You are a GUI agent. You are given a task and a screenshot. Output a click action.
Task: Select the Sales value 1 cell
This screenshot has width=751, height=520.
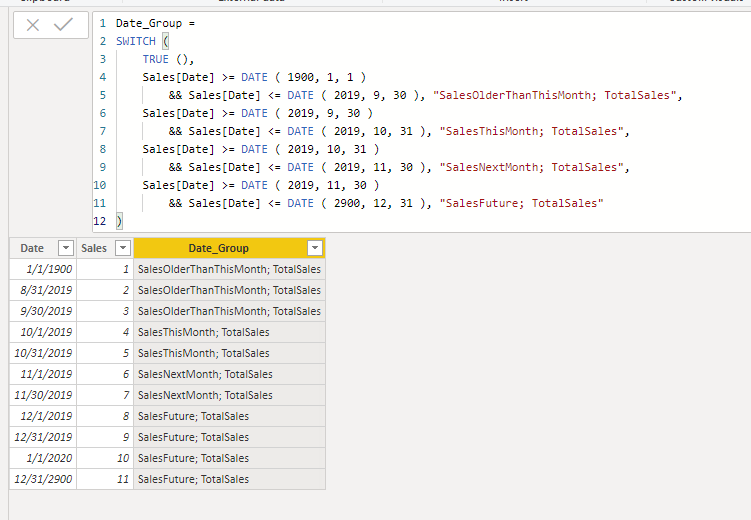click(x=105, y=269)
